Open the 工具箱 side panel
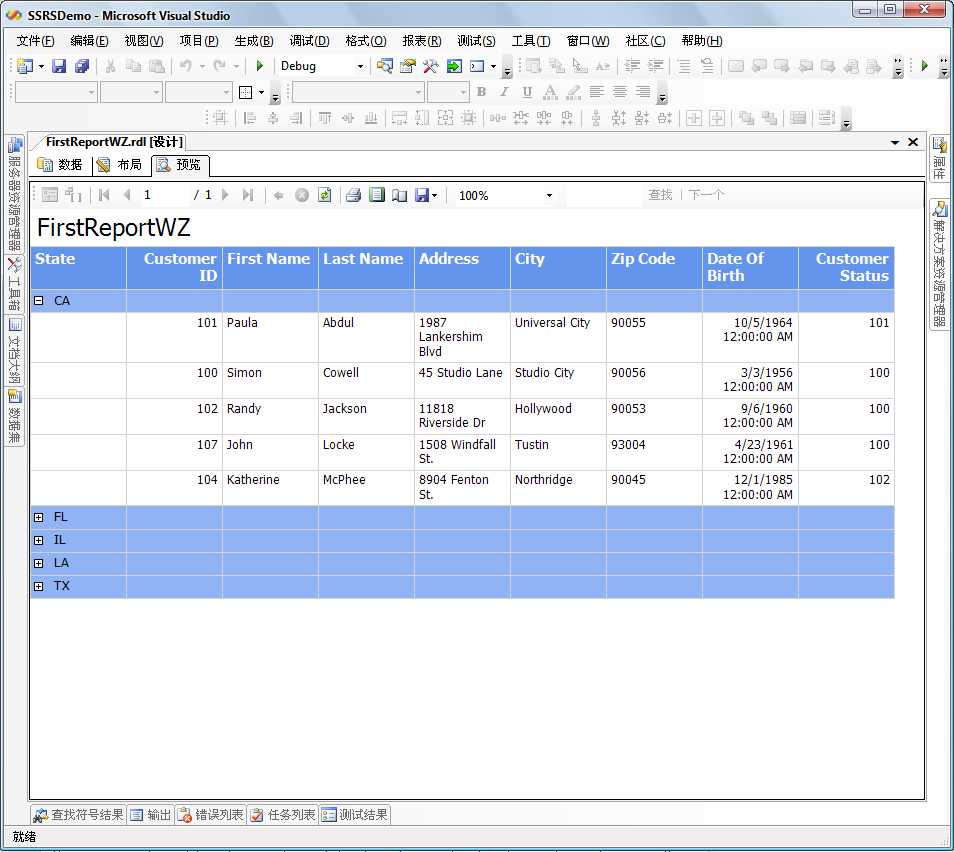This screenshot has height=852, width=954. [15, 284]
